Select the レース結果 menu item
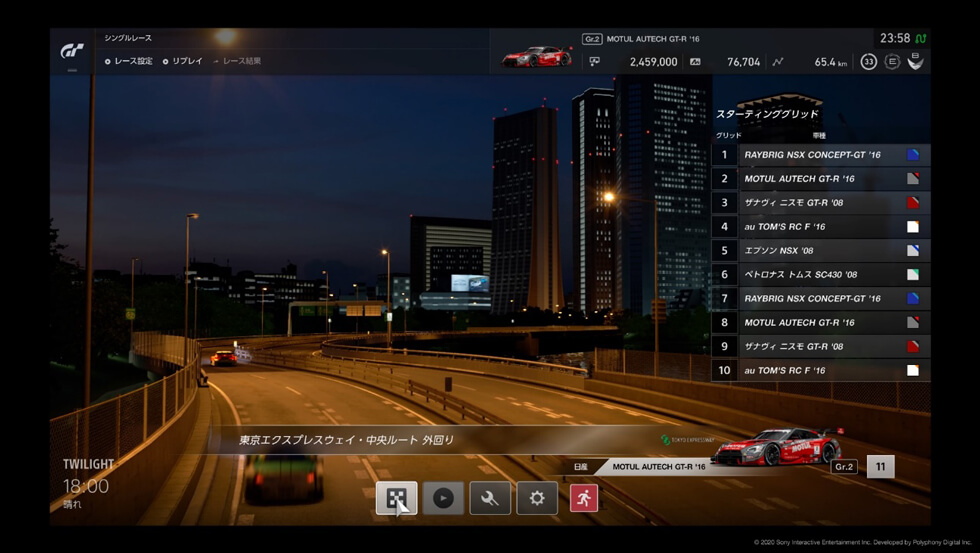This screenshot has height=553, width=980. [x=238, y=61]
